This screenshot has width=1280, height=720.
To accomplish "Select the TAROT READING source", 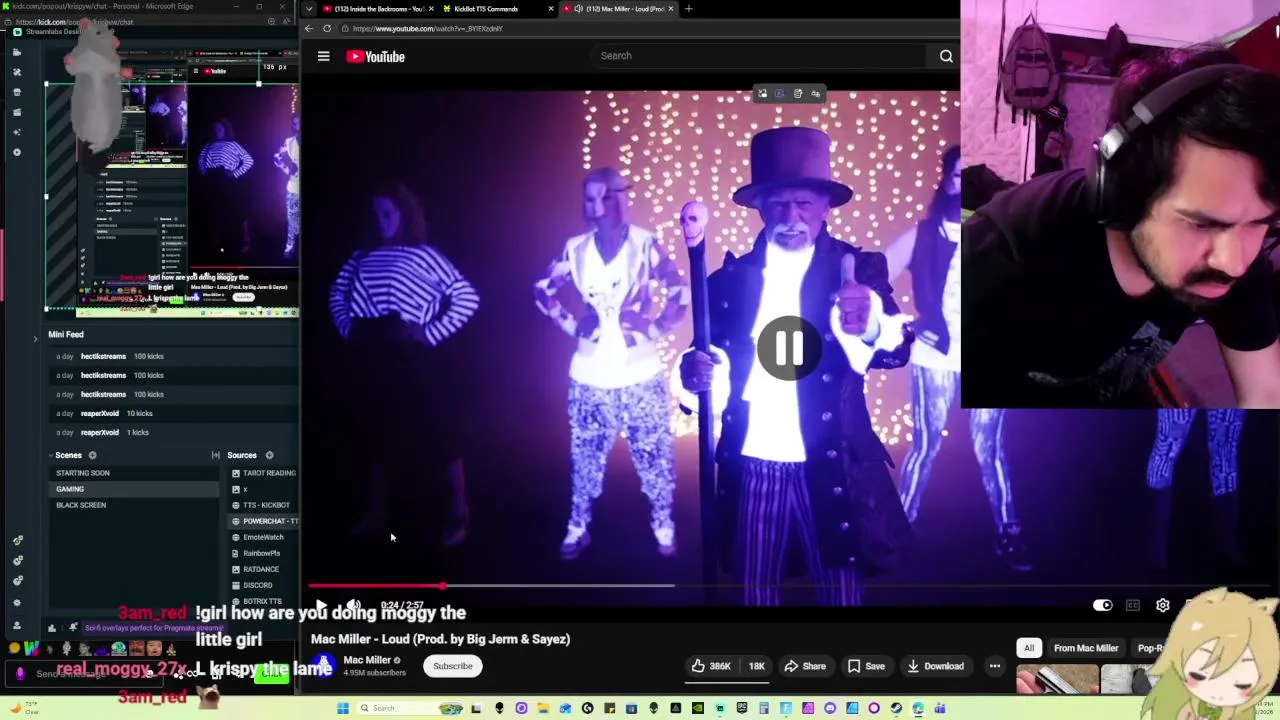I will (x=264, y=473).
